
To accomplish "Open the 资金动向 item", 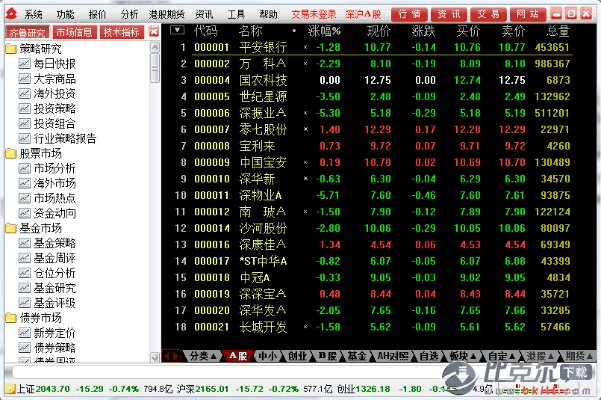I will 47,213.
